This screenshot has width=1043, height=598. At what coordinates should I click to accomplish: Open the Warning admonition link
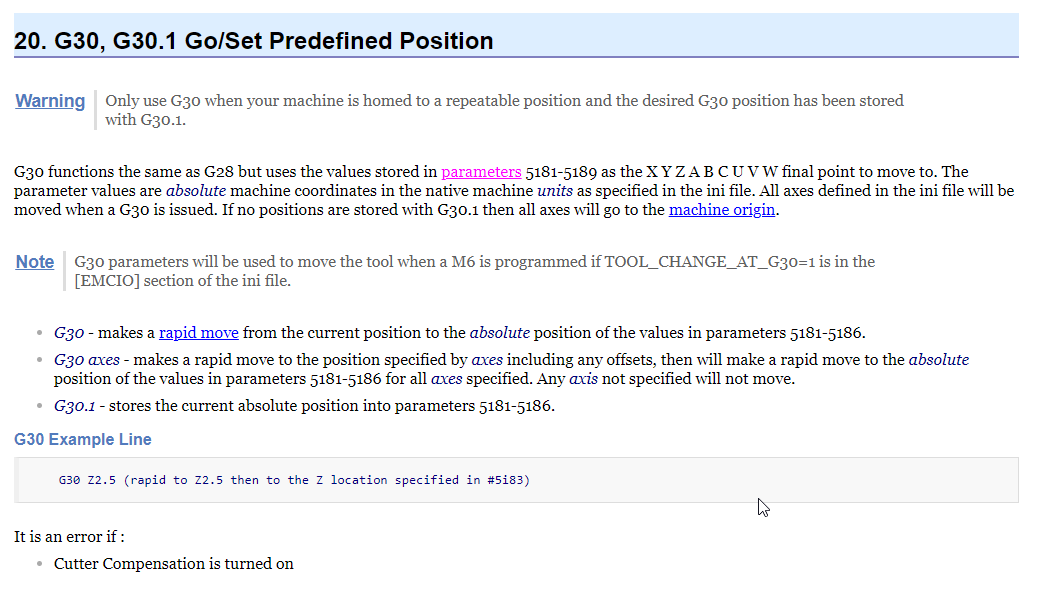[50, 100]
